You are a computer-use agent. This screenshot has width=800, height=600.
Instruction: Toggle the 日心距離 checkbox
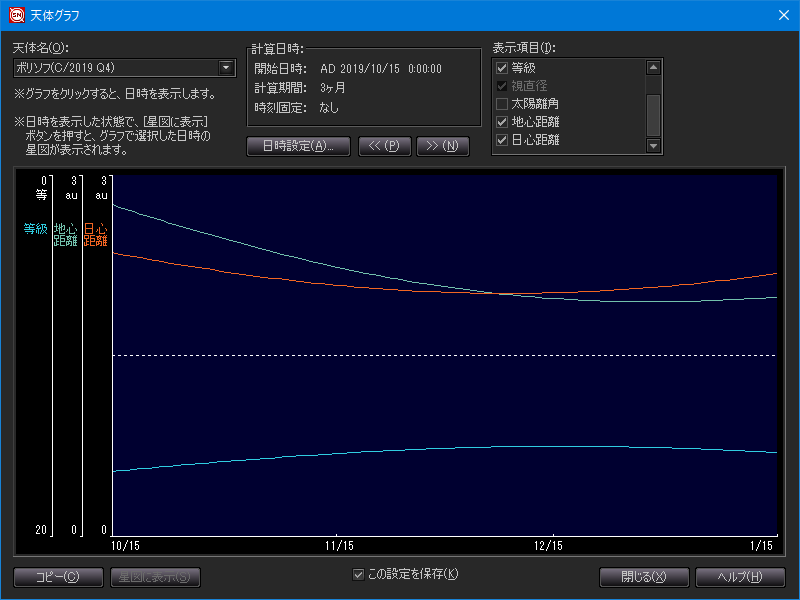502,140
